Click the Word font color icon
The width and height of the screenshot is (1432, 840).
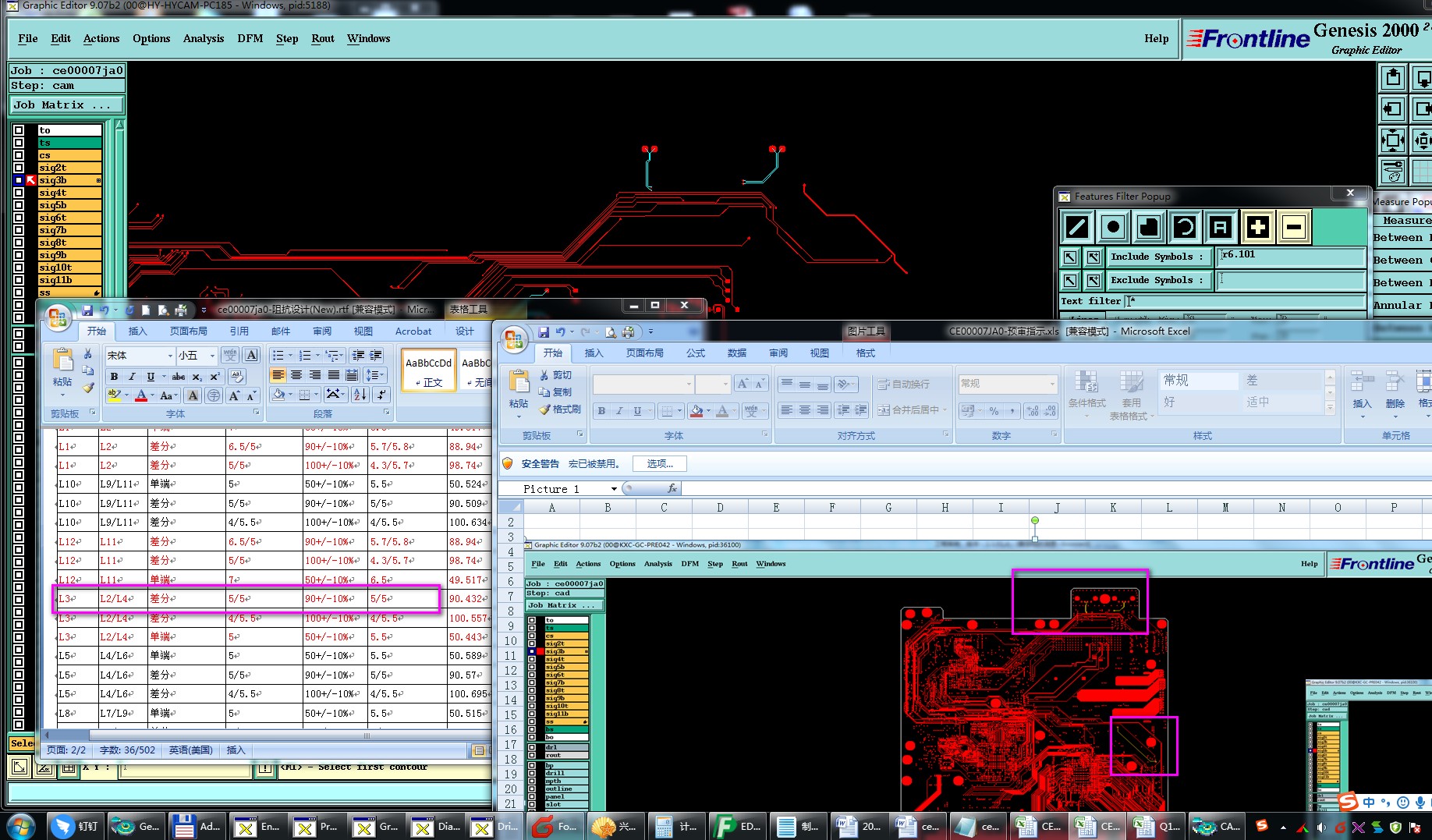tap(141, 395)
